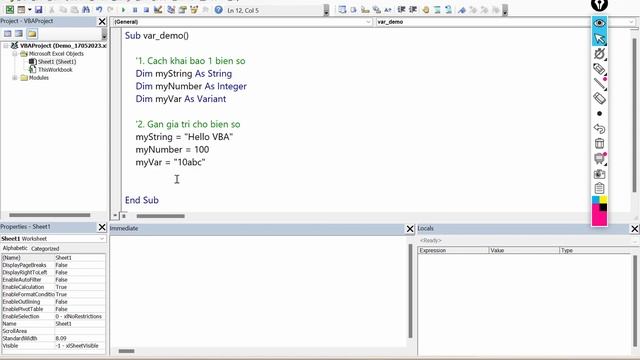Switch to the Alphabetic properties tab

click(15, 248)
